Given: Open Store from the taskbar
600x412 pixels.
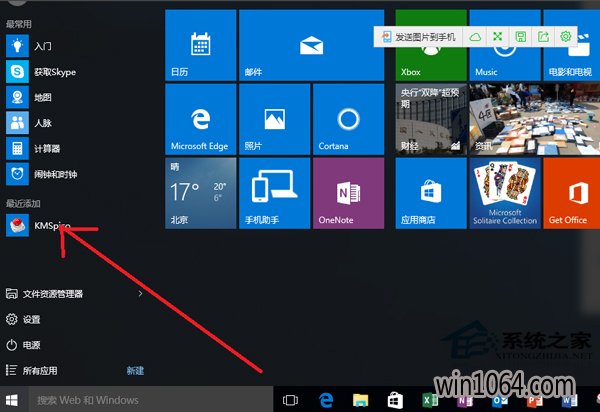Looking at the screenshot, I should click(395, 400).
